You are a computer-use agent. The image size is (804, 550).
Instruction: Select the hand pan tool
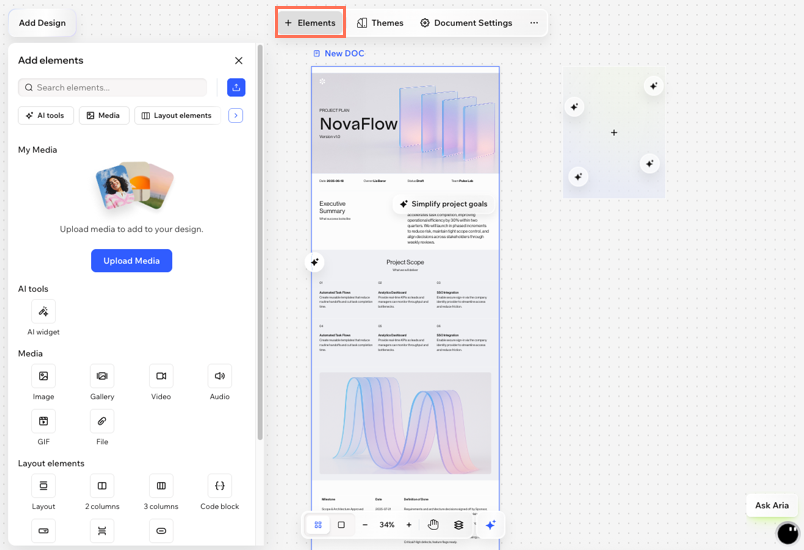pos(433,525)
